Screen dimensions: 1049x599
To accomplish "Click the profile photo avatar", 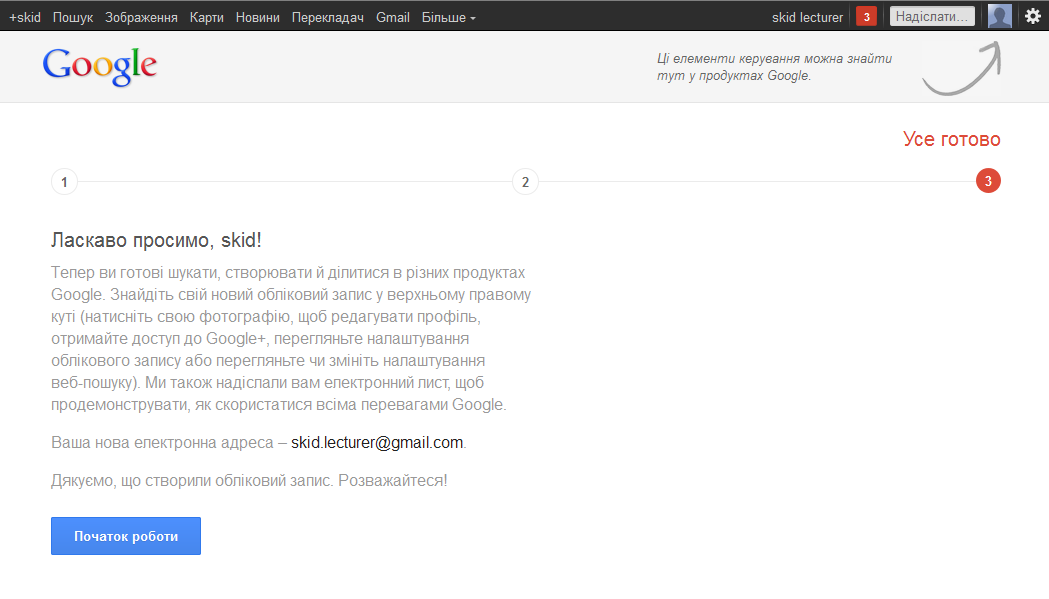I will coord(999,16).
